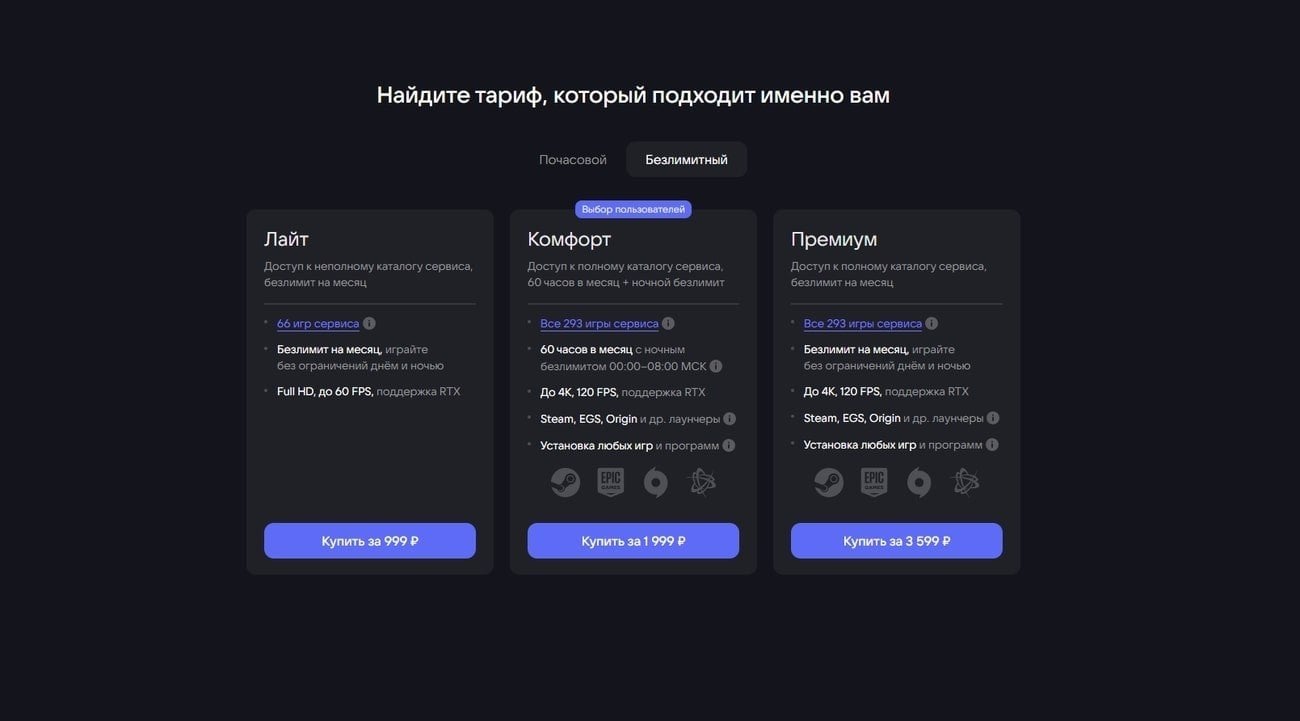Image resolution: width=1300 pixels, height=721 pixels.
Task: Show info for Премиум Установка любых игр
Action: pyautogui.click(x=992, y=445)
